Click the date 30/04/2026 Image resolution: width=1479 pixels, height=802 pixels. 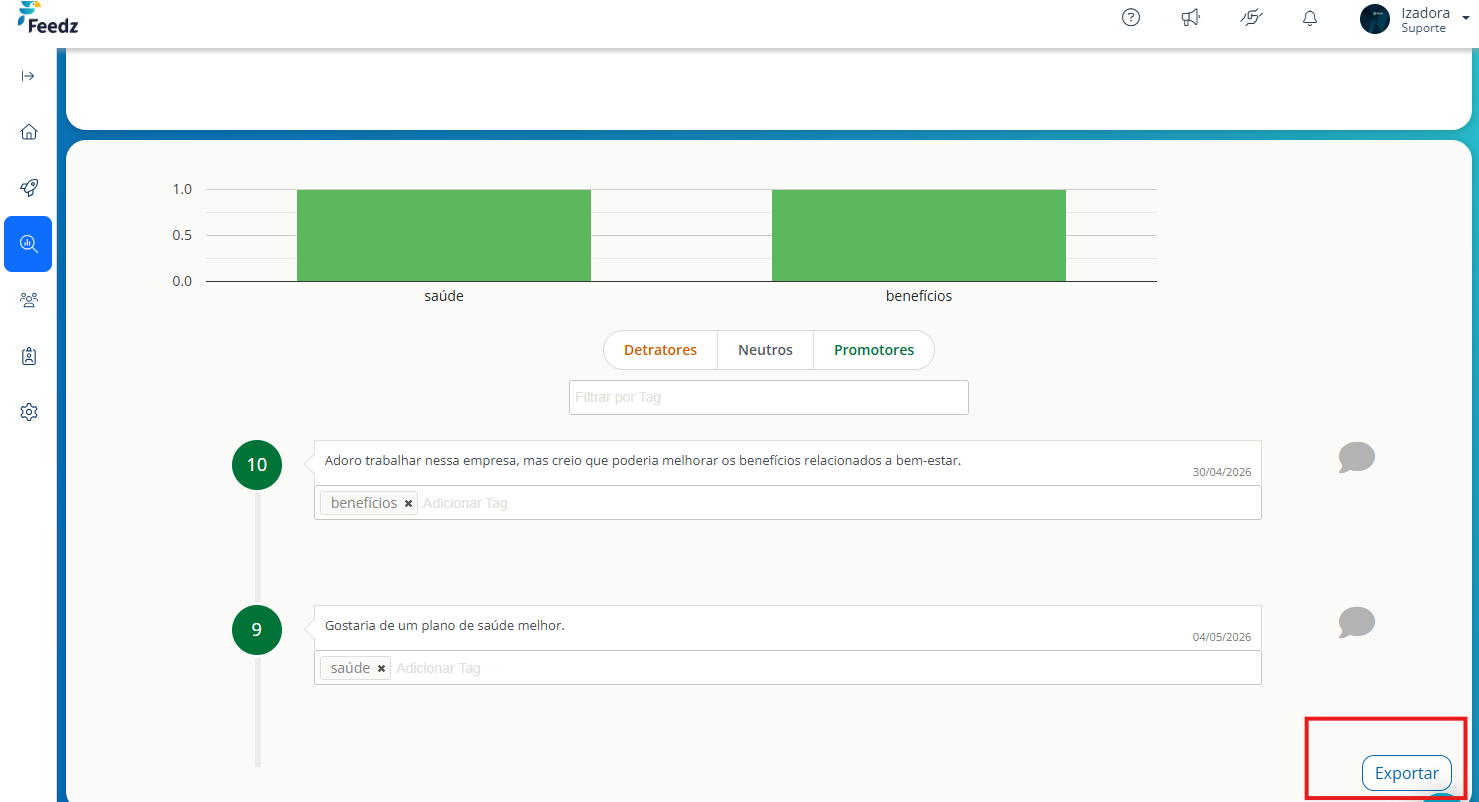[1222, 472]
